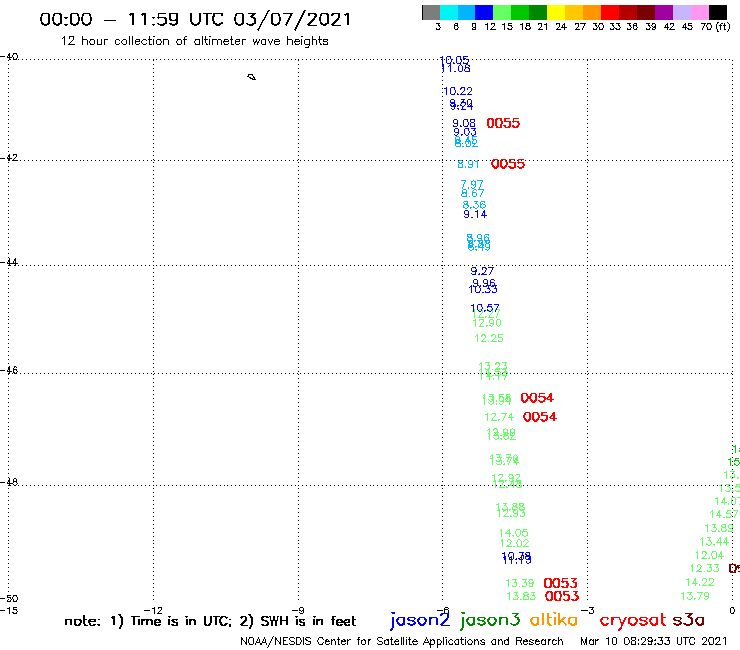Select the wave height value 8.91

point(468,164)
